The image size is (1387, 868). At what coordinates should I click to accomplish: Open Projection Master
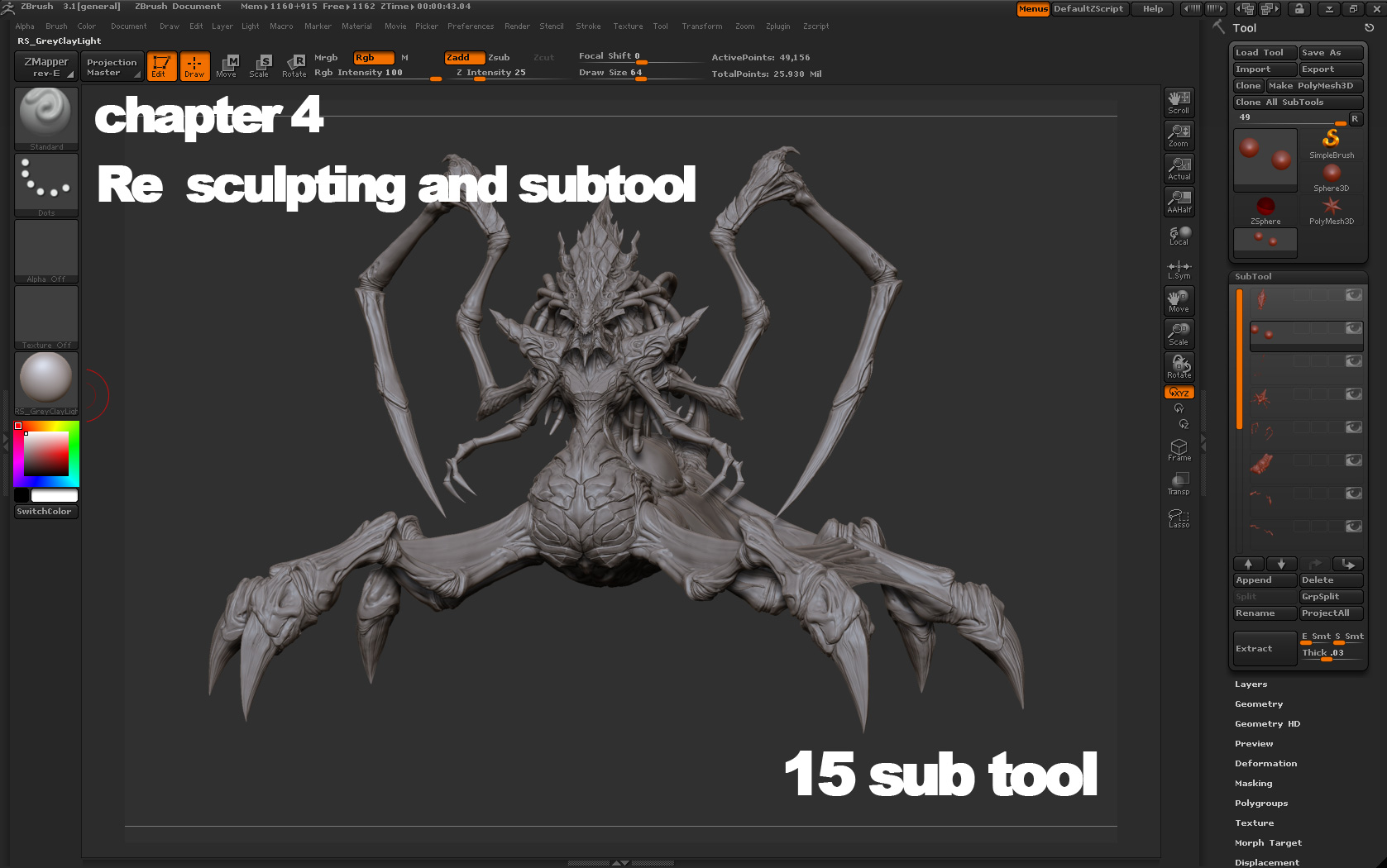coord(112,66)
